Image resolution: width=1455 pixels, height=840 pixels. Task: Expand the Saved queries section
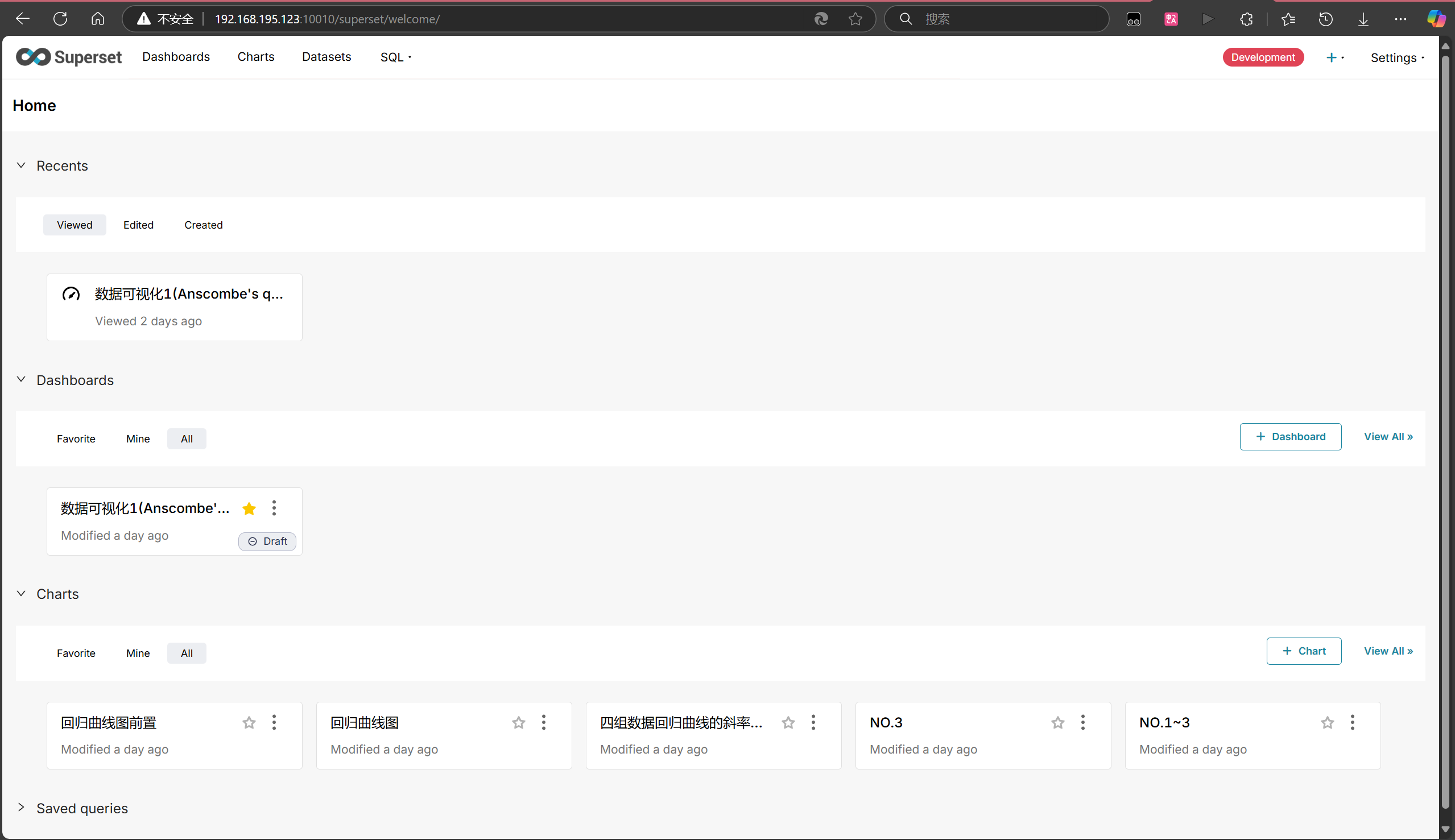22,808
